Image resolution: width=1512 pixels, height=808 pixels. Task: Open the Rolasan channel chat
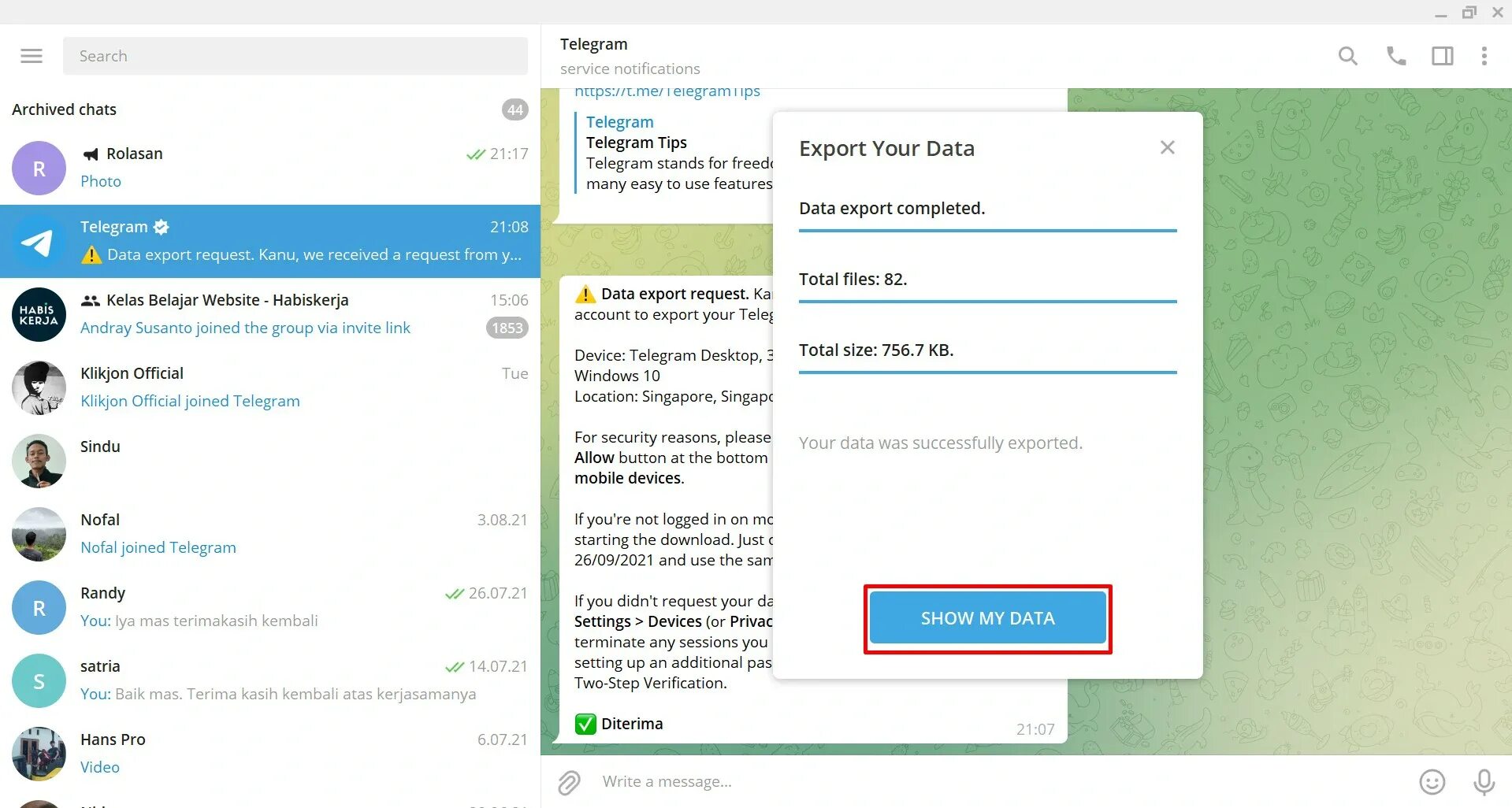coord(270,168)
